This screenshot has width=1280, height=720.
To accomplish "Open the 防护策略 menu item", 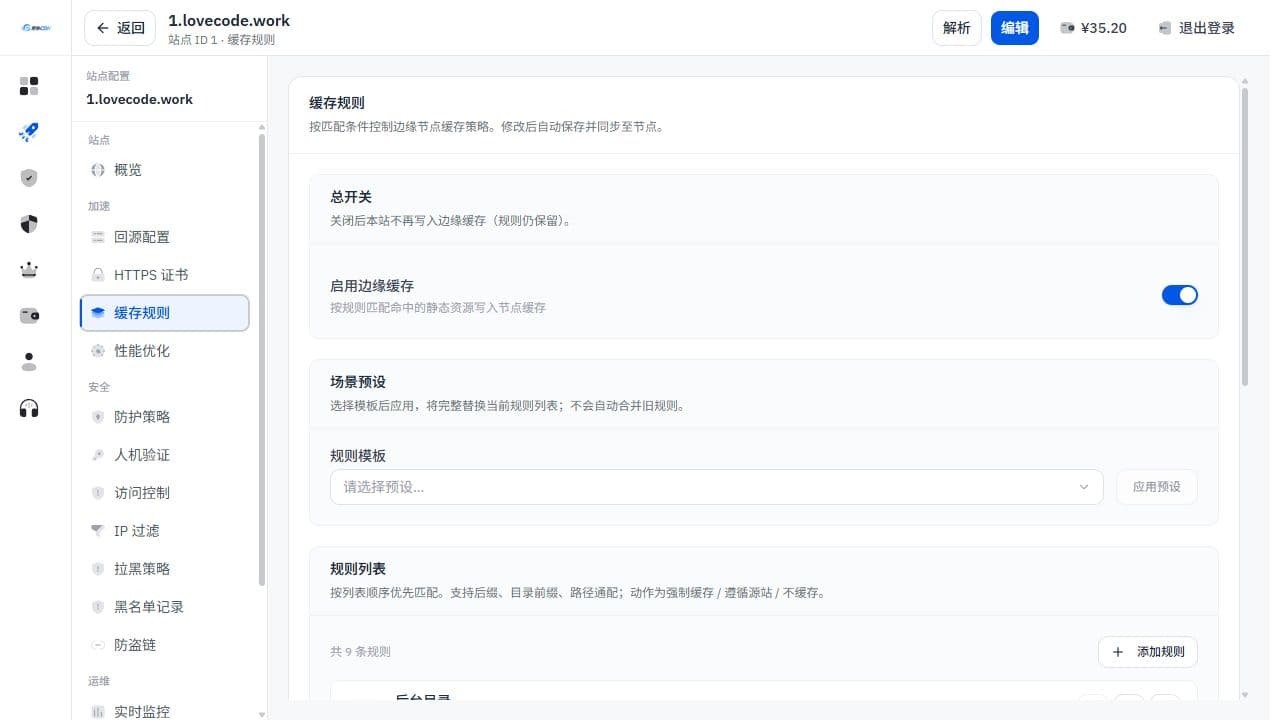I will 164,417.
